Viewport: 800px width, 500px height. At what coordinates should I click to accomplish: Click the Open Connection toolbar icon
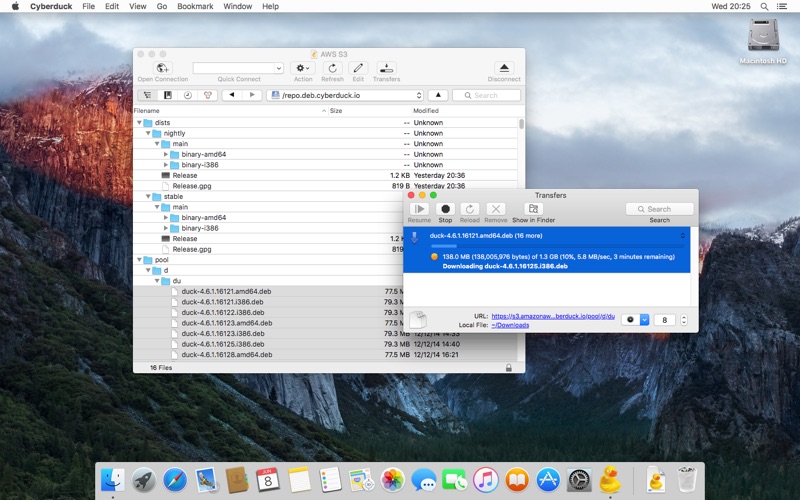162,69
